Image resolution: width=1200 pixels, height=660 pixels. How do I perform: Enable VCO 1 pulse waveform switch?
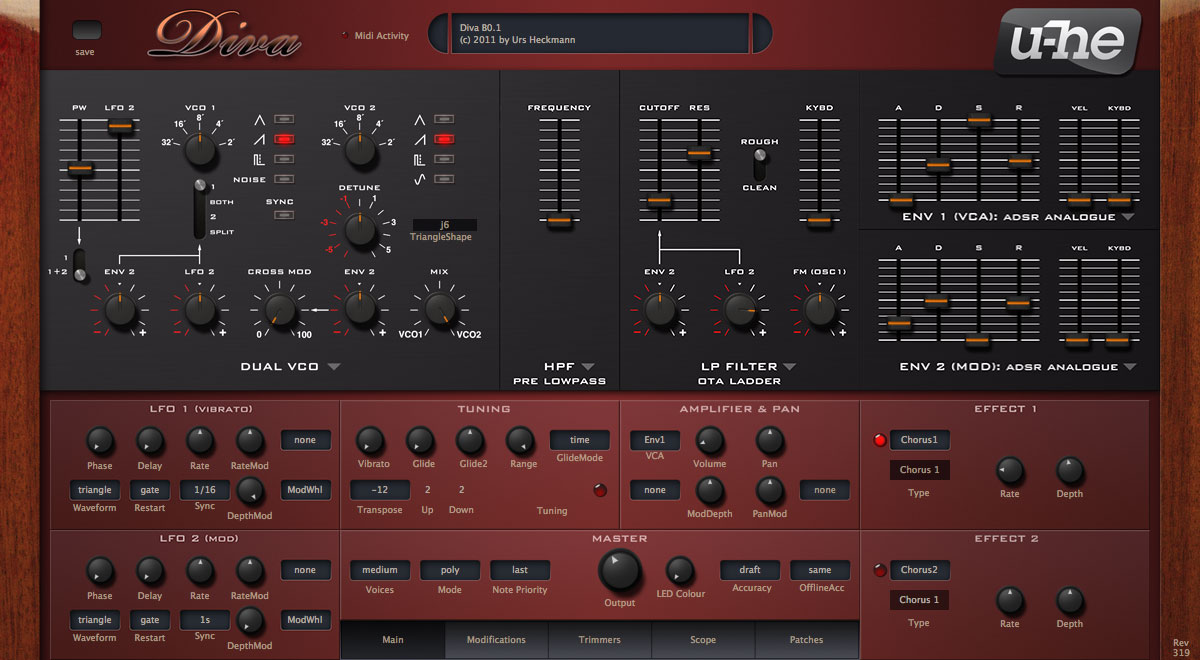pyautogui.click(x=284, y=159)
